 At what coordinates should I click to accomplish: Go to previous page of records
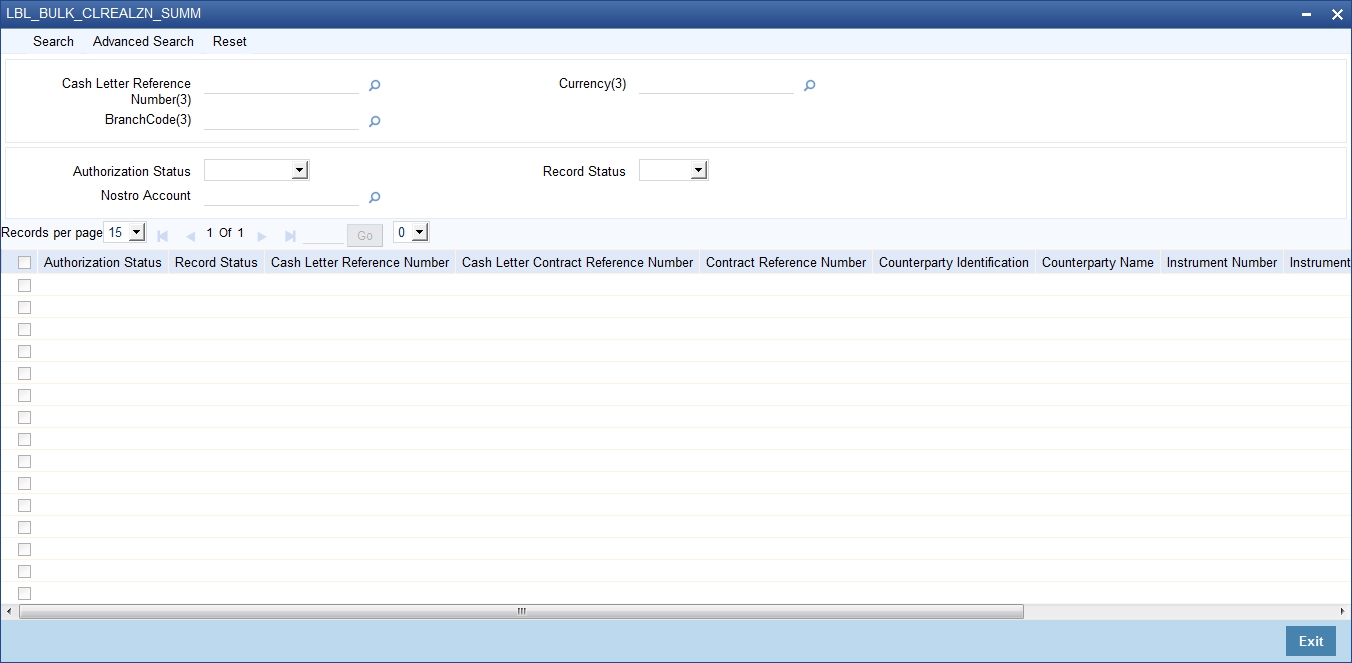190,236
